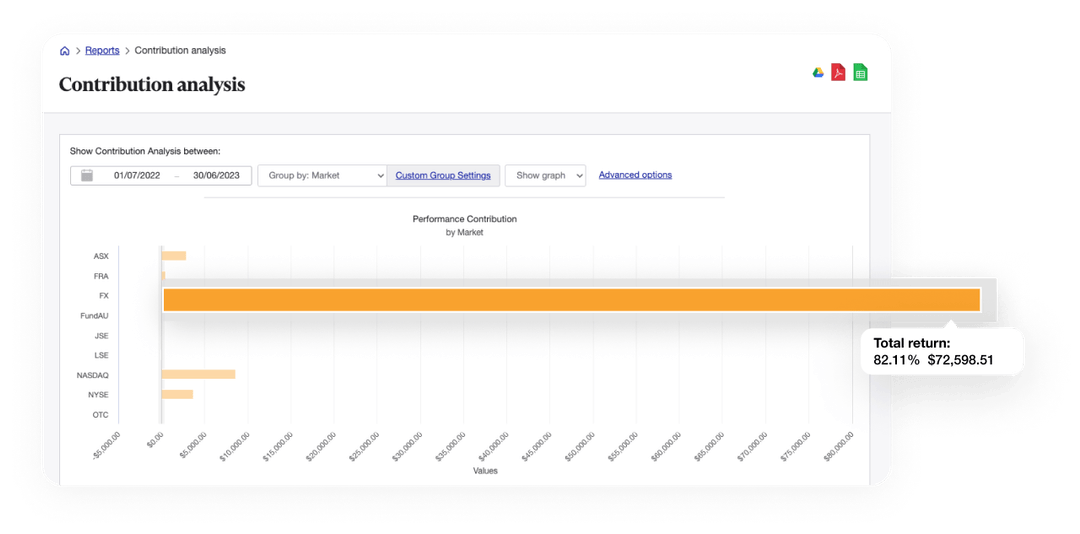Expand the Group by: Market dropdown
The height and width of the screenshot is (534, 1080).
pyautogui.click(x=322, y=175)
